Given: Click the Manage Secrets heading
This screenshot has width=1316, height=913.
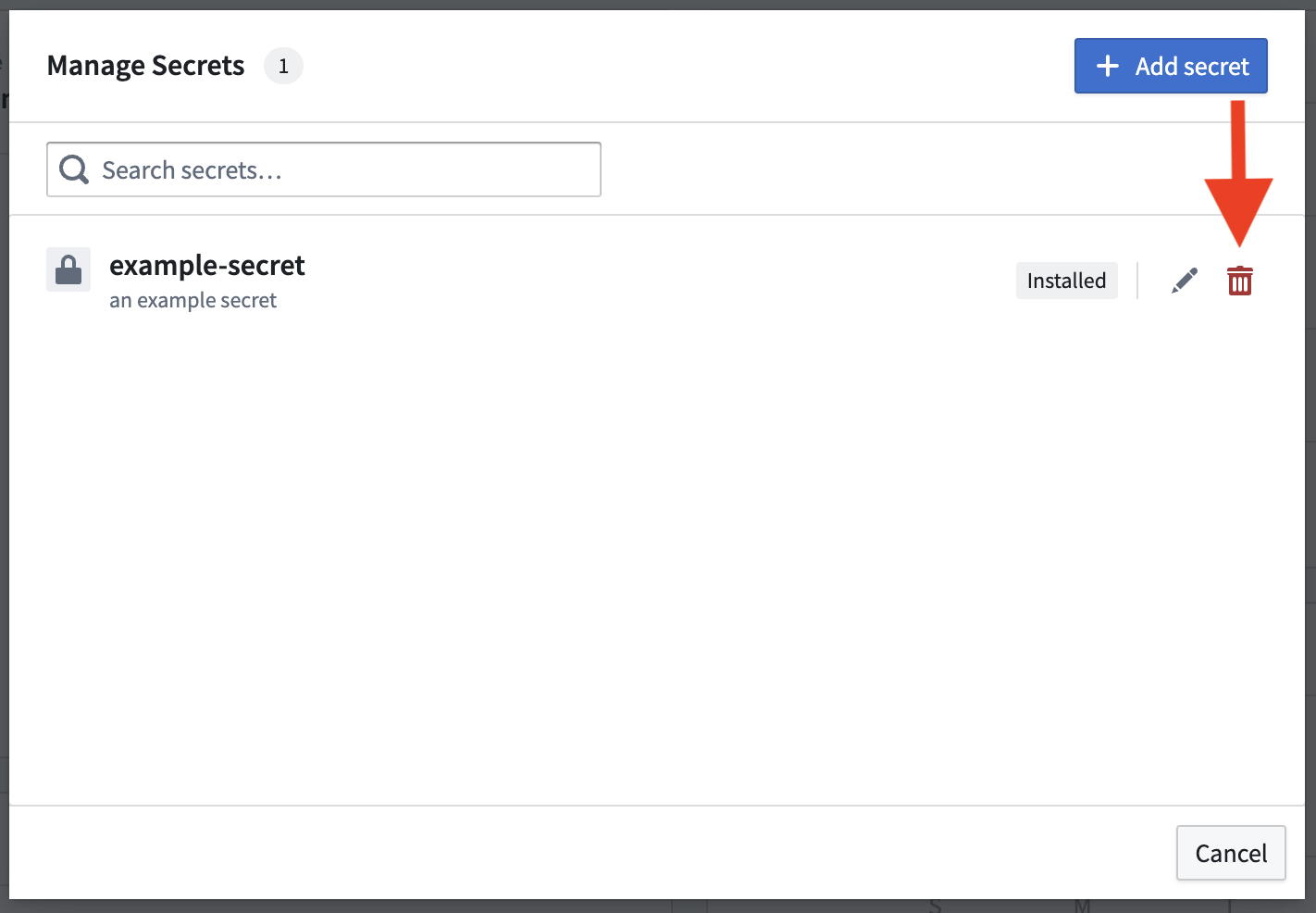Looking at the screenshot, I should point(146,66).
